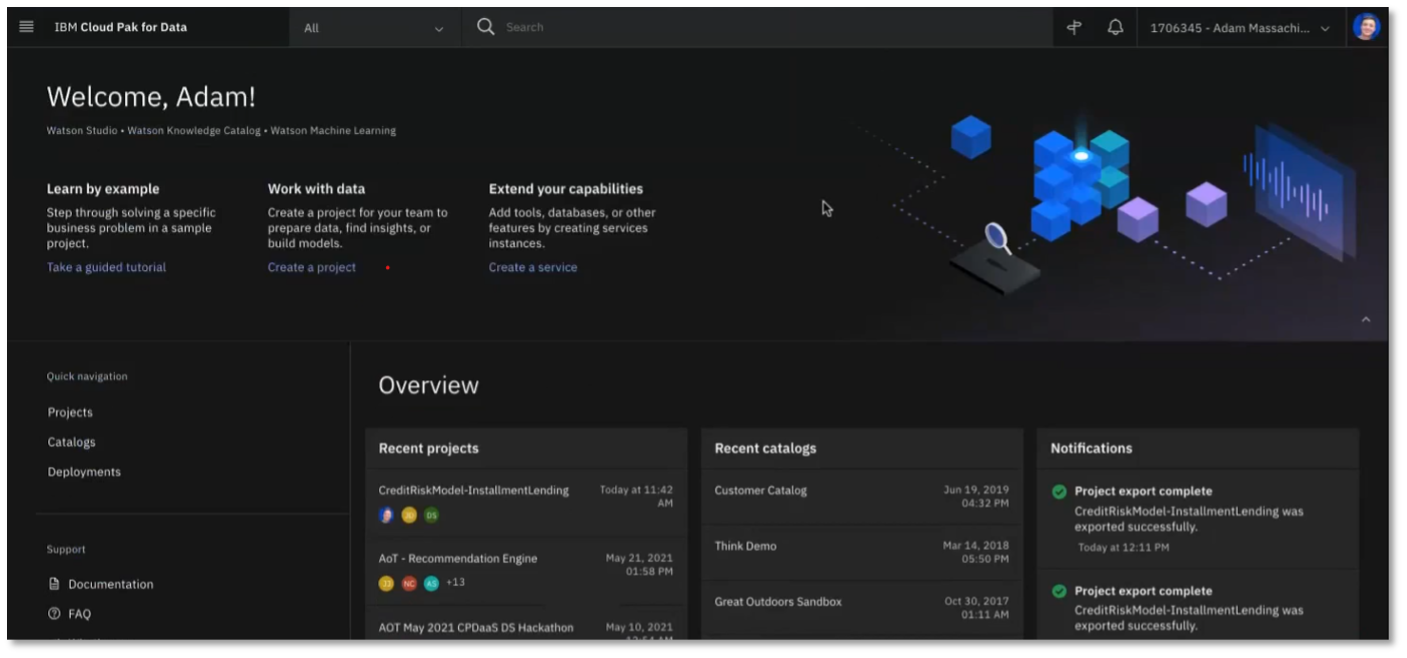
Task: Collapse the welcome banner with chevron
Action: [x=1366, y=320]
